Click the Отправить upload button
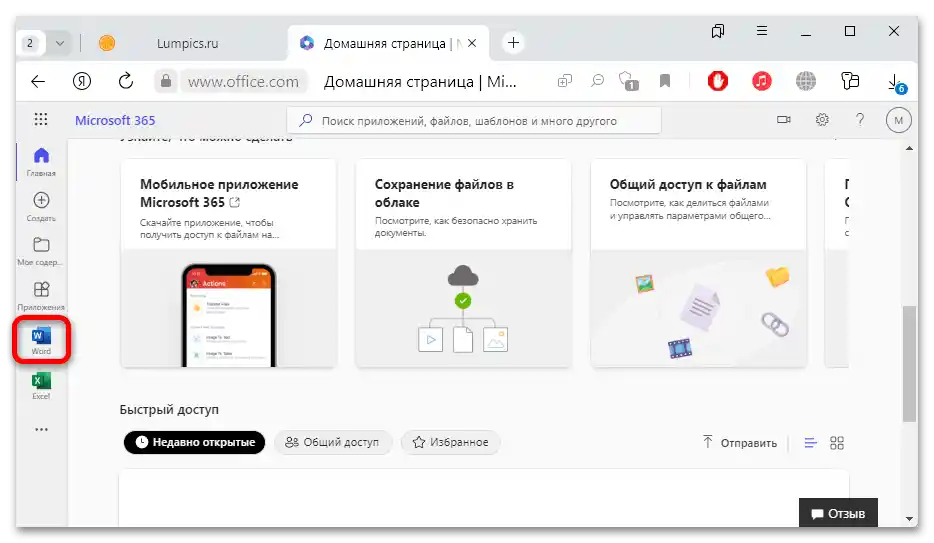Viewport: 934px width, 543px height. 739,442
